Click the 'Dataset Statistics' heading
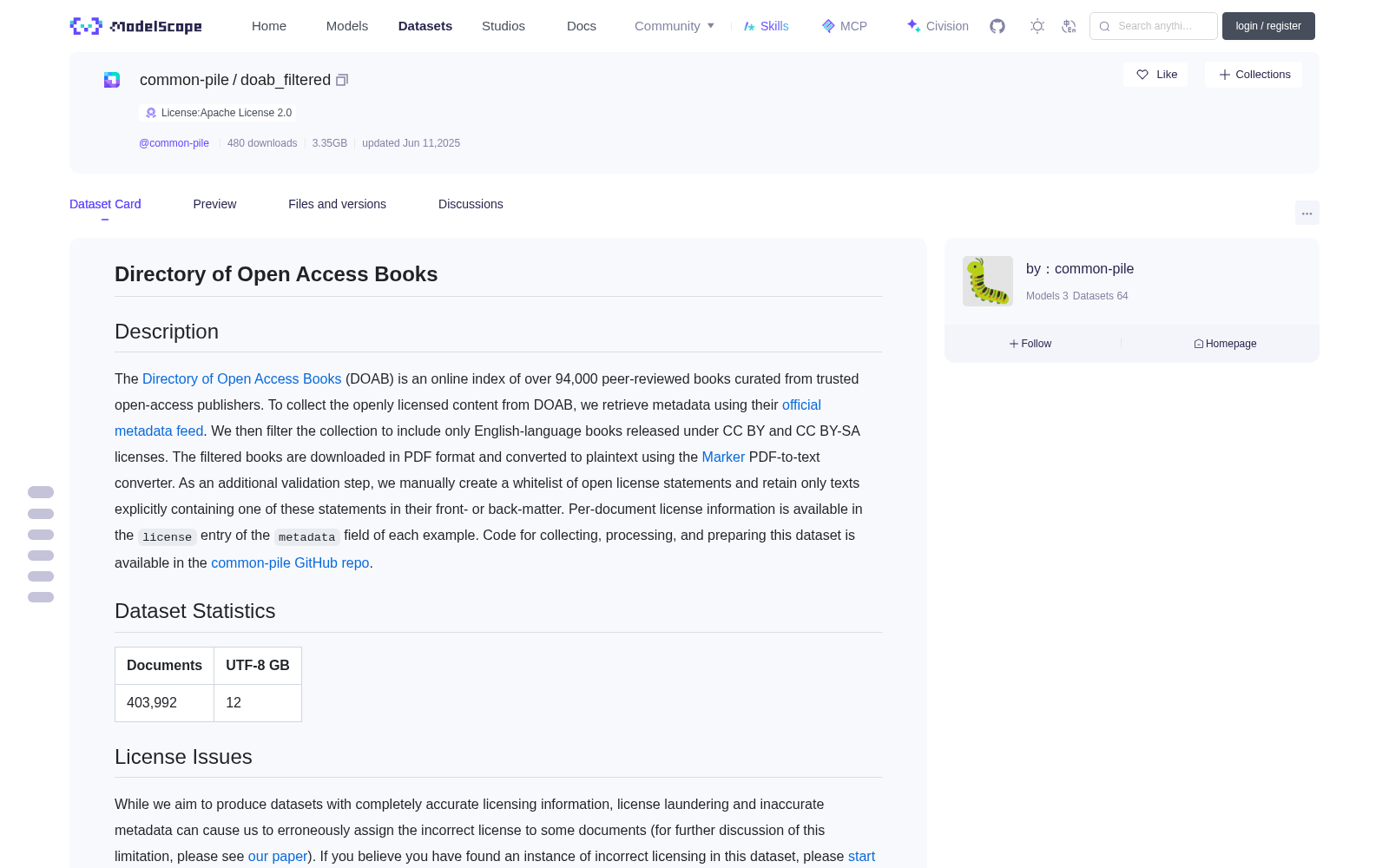The height and width of the screenshot is (868, 1389). (x=195, y=611)
